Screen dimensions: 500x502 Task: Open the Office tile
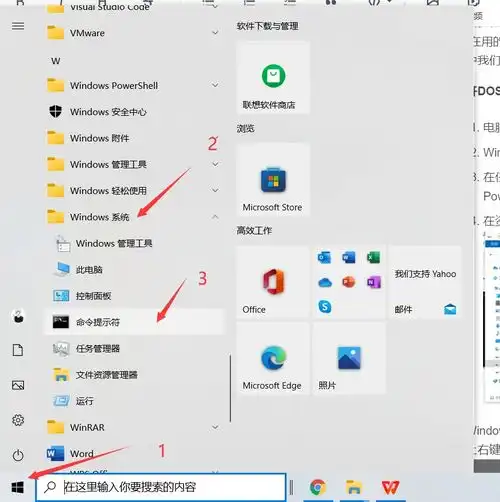[x=273, y=282]
